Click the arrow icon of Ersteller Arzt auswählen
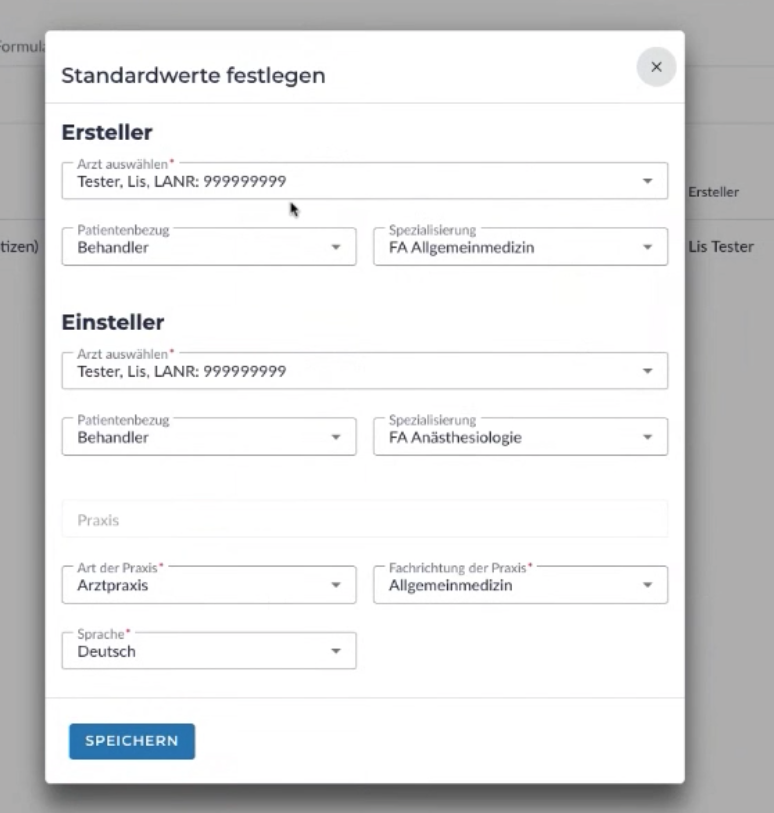The image size is (774, 813). coord(647,181)
